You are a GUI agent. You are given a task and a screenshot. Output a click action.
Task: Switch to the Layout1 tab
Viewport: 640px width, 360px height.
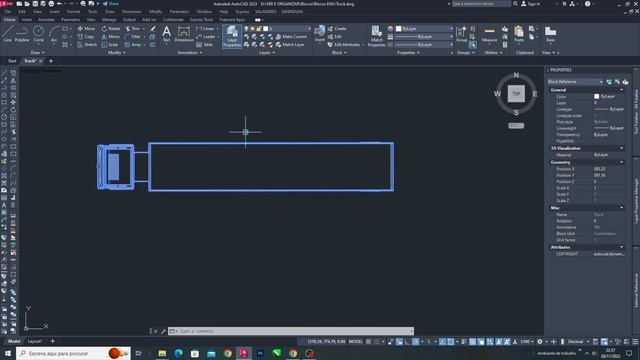[x=35, y=341]
